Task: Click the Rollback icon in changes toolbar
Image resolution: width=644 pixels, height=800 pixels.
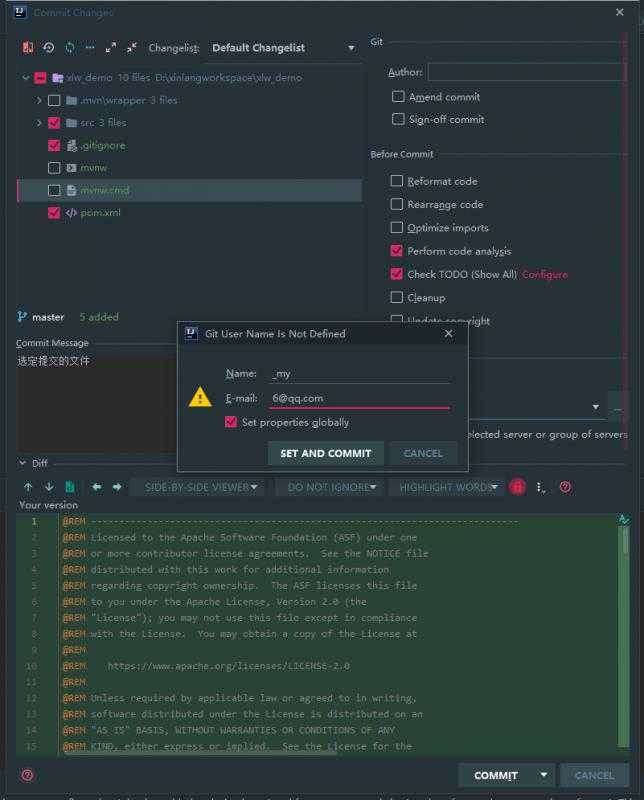Action: pyautogui.click(x=48, y=48)
